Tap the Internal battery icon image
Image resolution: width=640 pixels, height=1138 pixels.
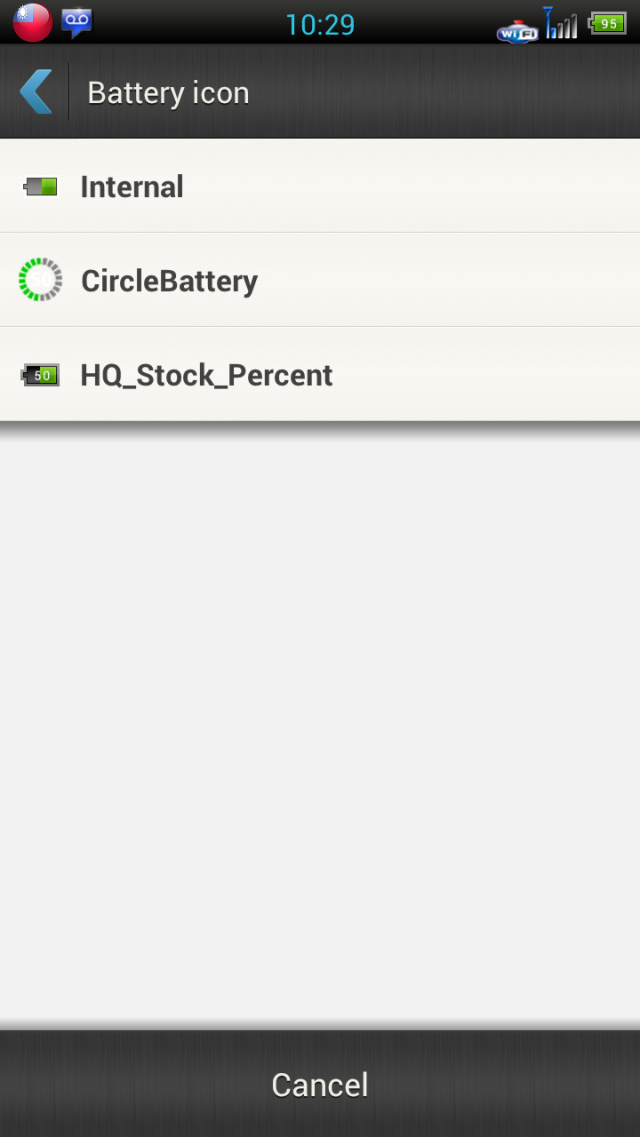40,187
